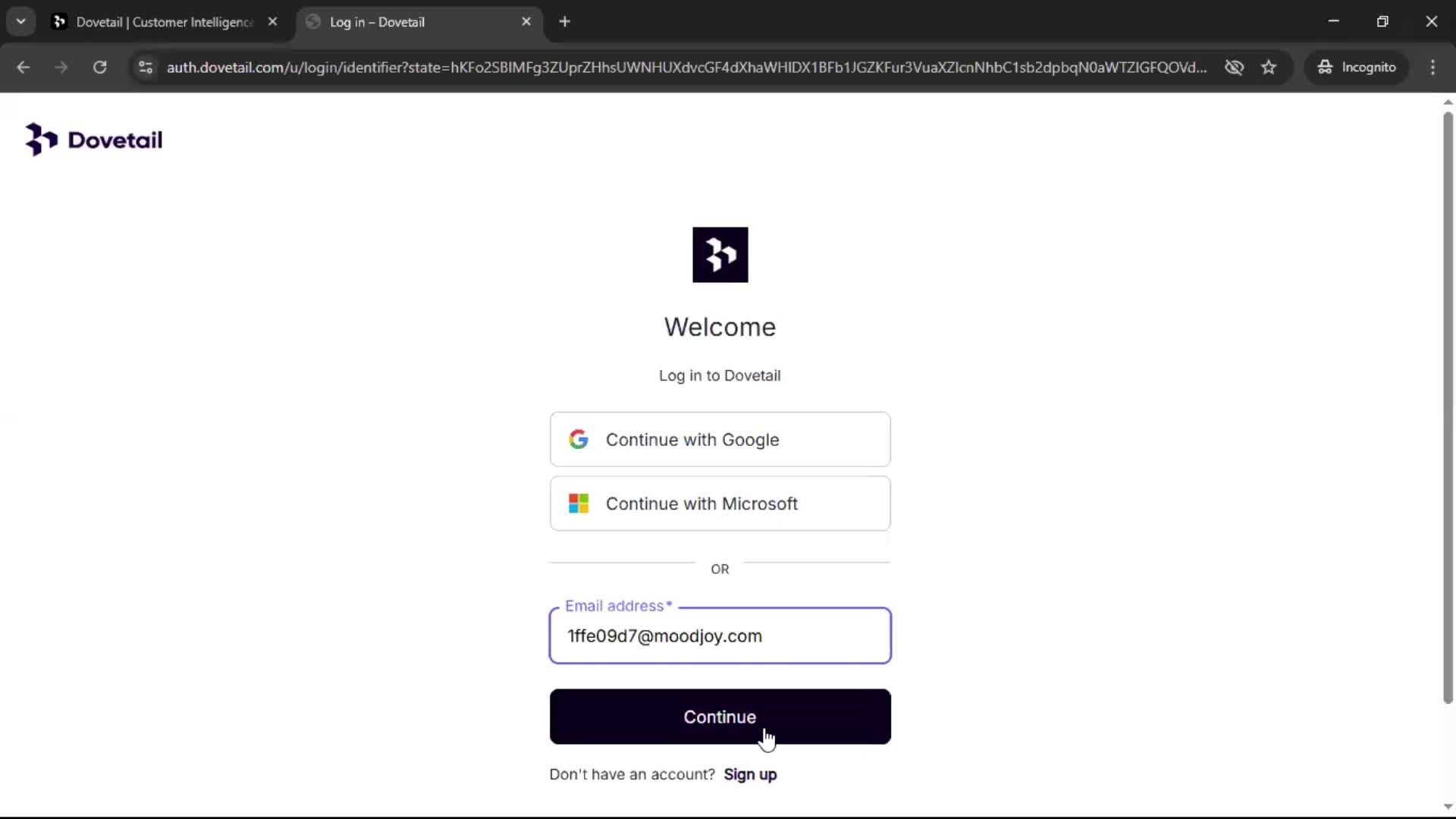Open the Sign up link
Screen dimensions: 1456x819
click(750, 774)
